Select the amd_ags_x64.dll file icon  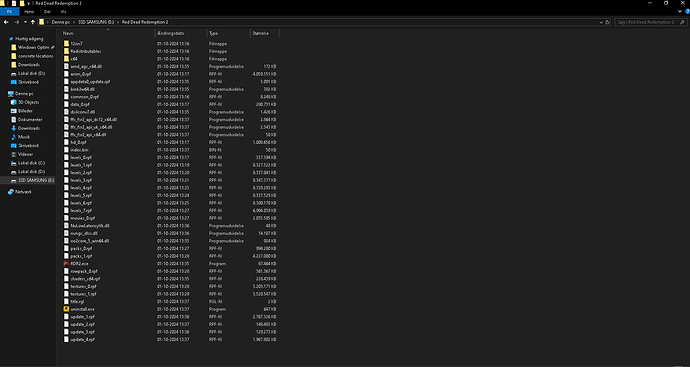click(x=66, y=66)
